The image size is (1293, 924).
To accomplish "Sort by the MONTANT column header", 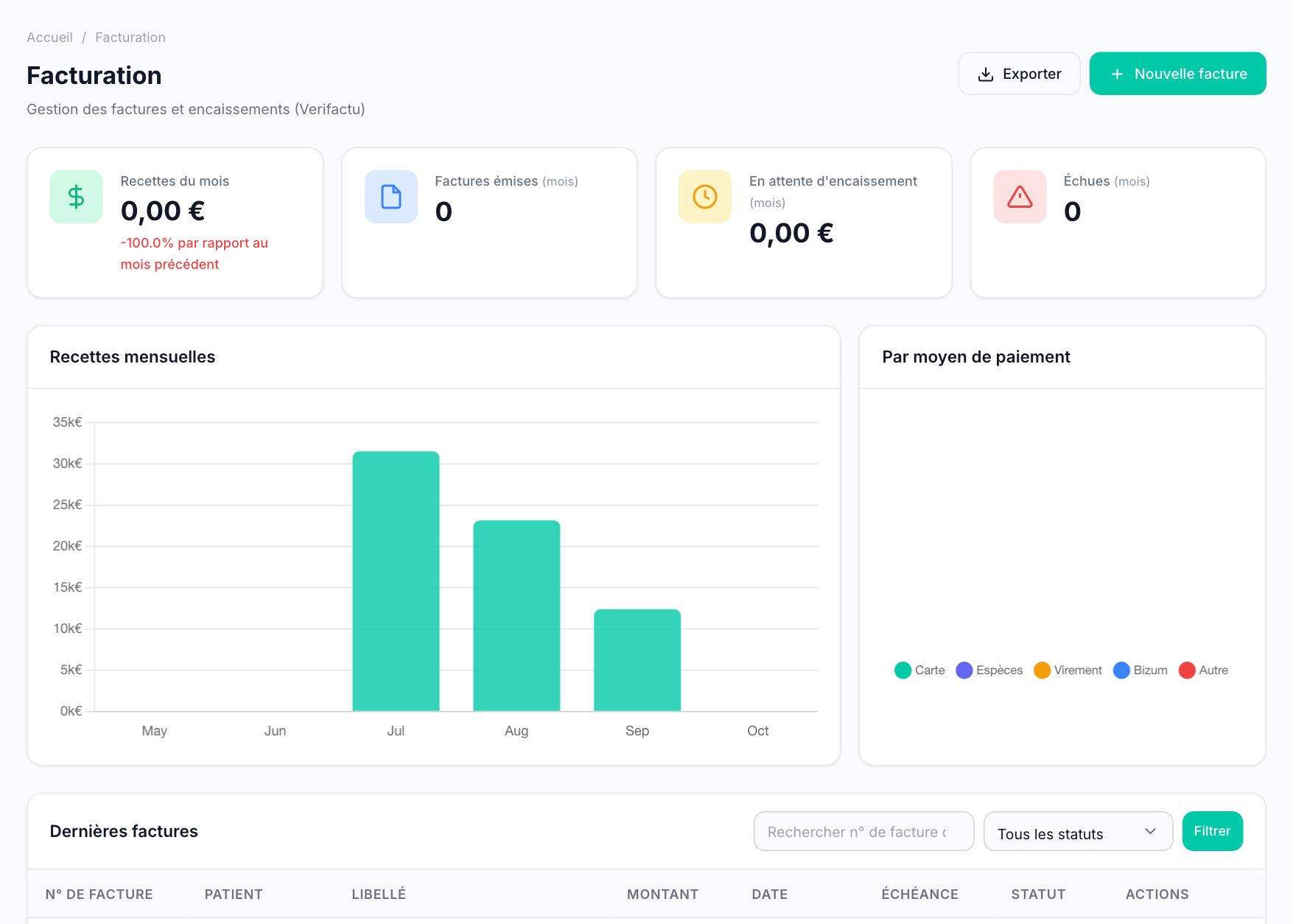I will click(662, 895).
